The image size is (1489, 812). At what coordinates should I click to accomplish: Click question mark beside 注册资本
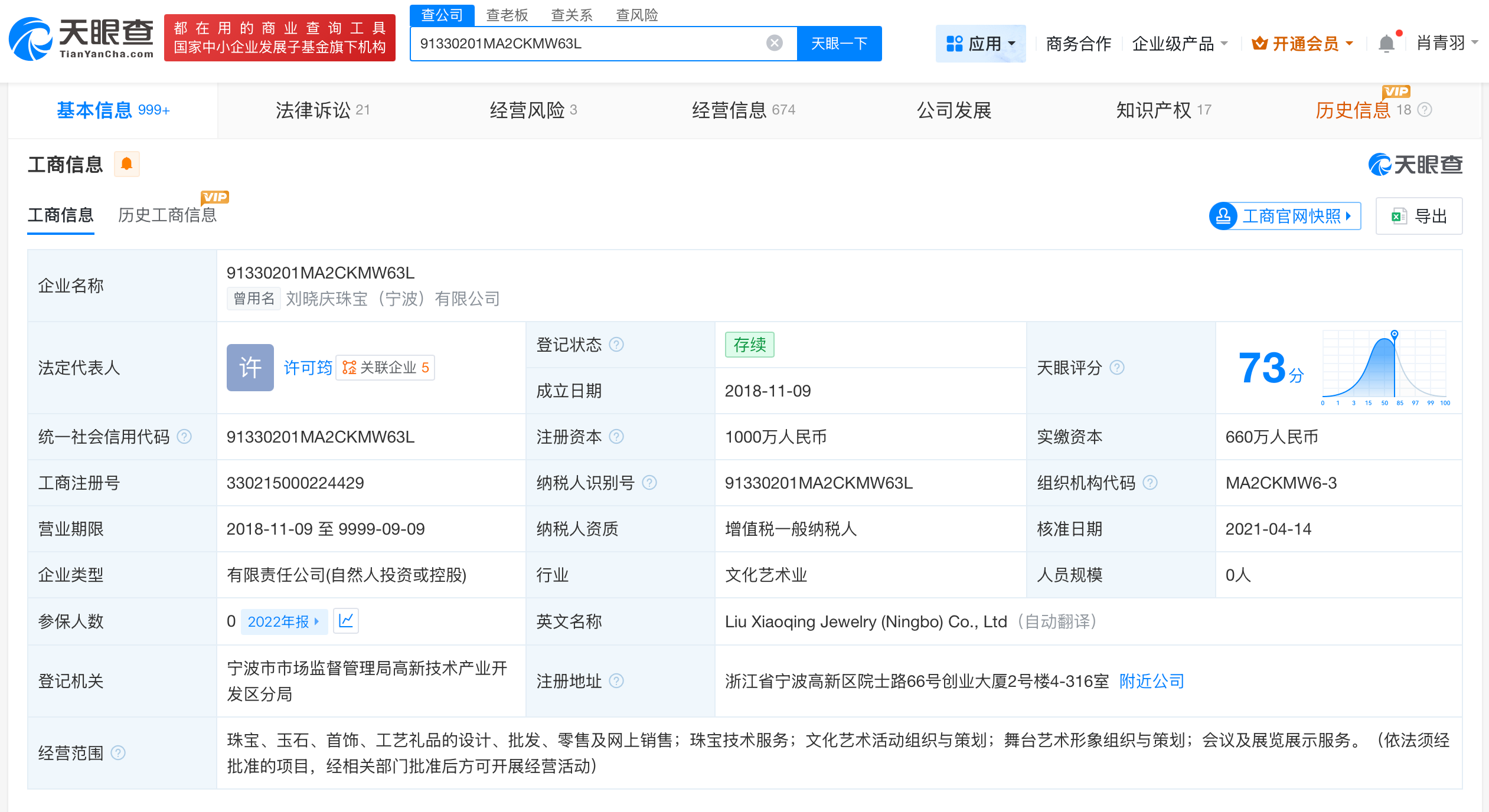coord(618,437)
